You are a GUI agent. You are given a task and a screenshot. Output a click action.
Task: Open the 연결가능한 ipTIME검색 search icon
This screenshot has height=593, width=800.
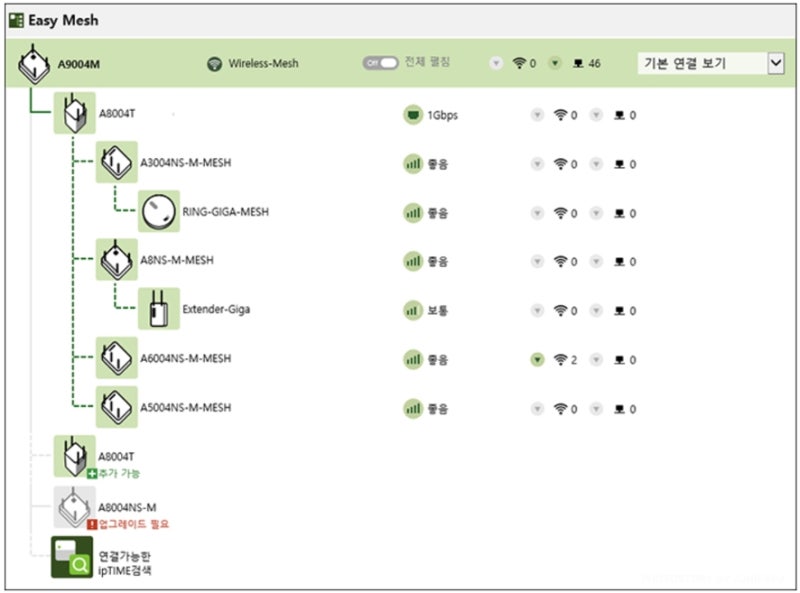click(x=72, y=557)
